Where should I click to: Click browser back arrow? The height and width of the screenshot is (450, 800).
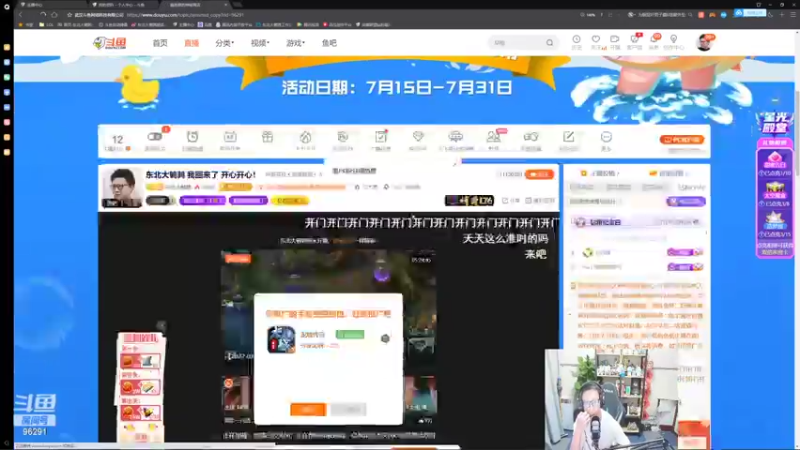[21, 15]
